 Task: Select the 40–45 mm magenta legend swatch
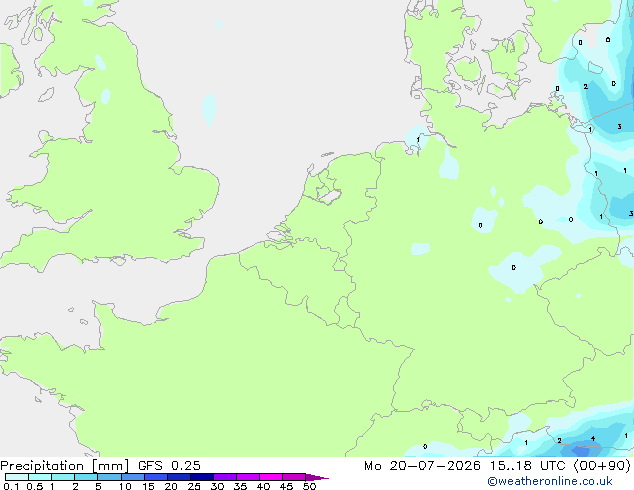tap(271, 477)
